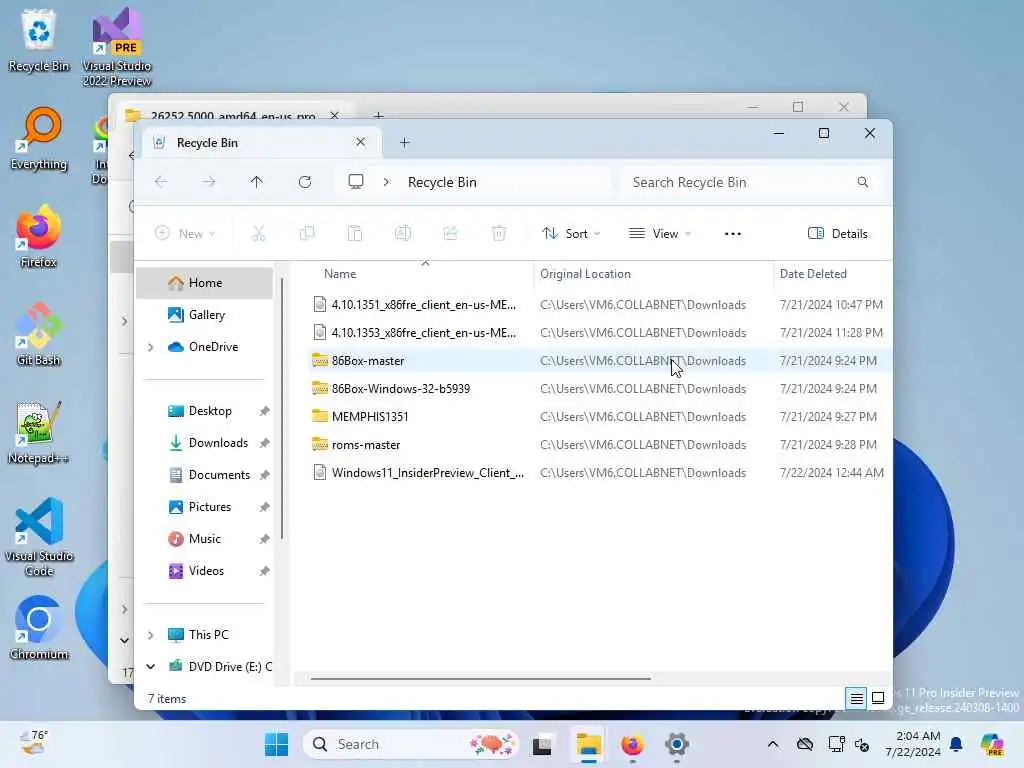The image size is (1024, 768).
Task: Click the PC icon in address bar
Action: click(x=356, y=182)
